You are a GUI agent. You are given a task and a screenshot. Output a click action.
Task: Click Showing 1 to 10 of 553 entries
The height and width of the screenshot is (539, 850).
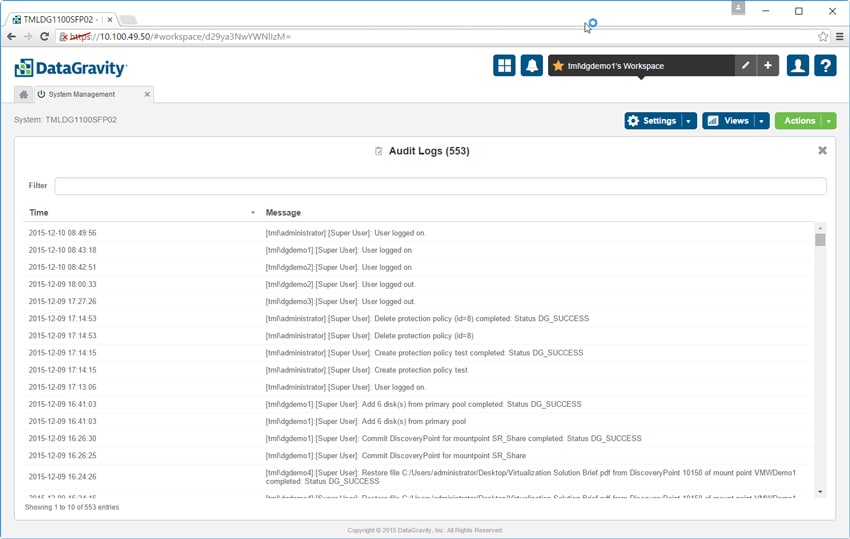pos(72,507)
